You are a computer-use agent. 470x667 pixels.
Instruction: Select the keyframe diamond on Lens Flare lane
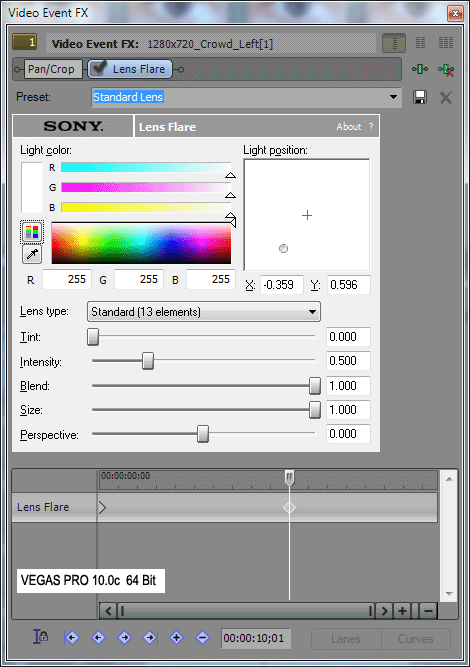pyautogui.click(x=289, y=507)
